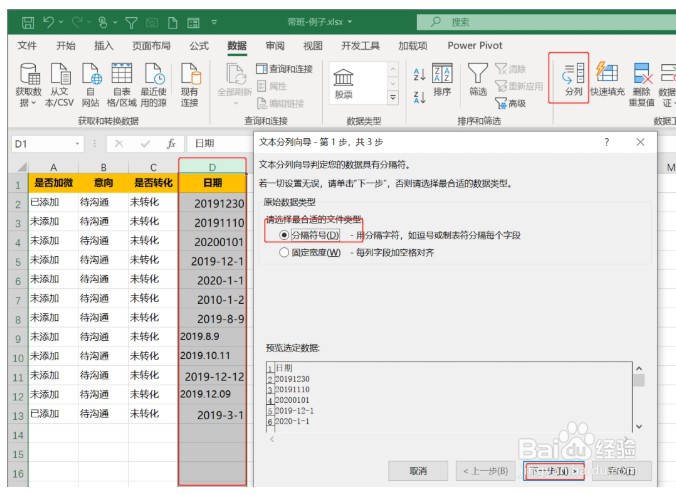Click cell with date 20191230
676x494 pixels.
(x=212, y=203)
